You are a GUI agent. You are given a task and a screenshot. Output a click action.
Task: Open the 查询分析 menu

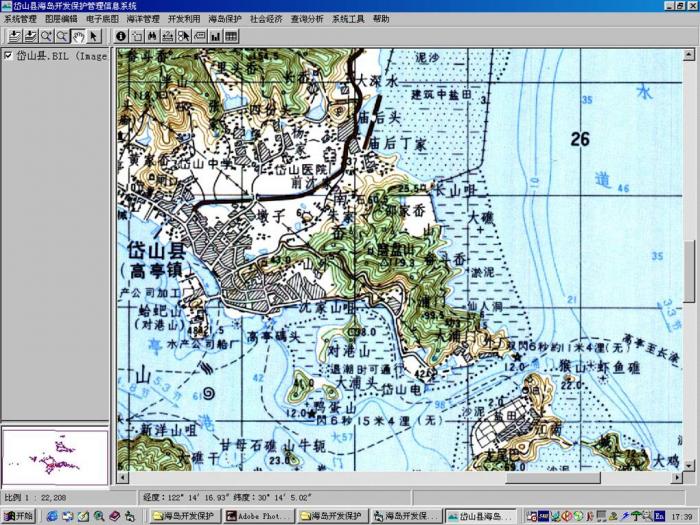(307, 19)
